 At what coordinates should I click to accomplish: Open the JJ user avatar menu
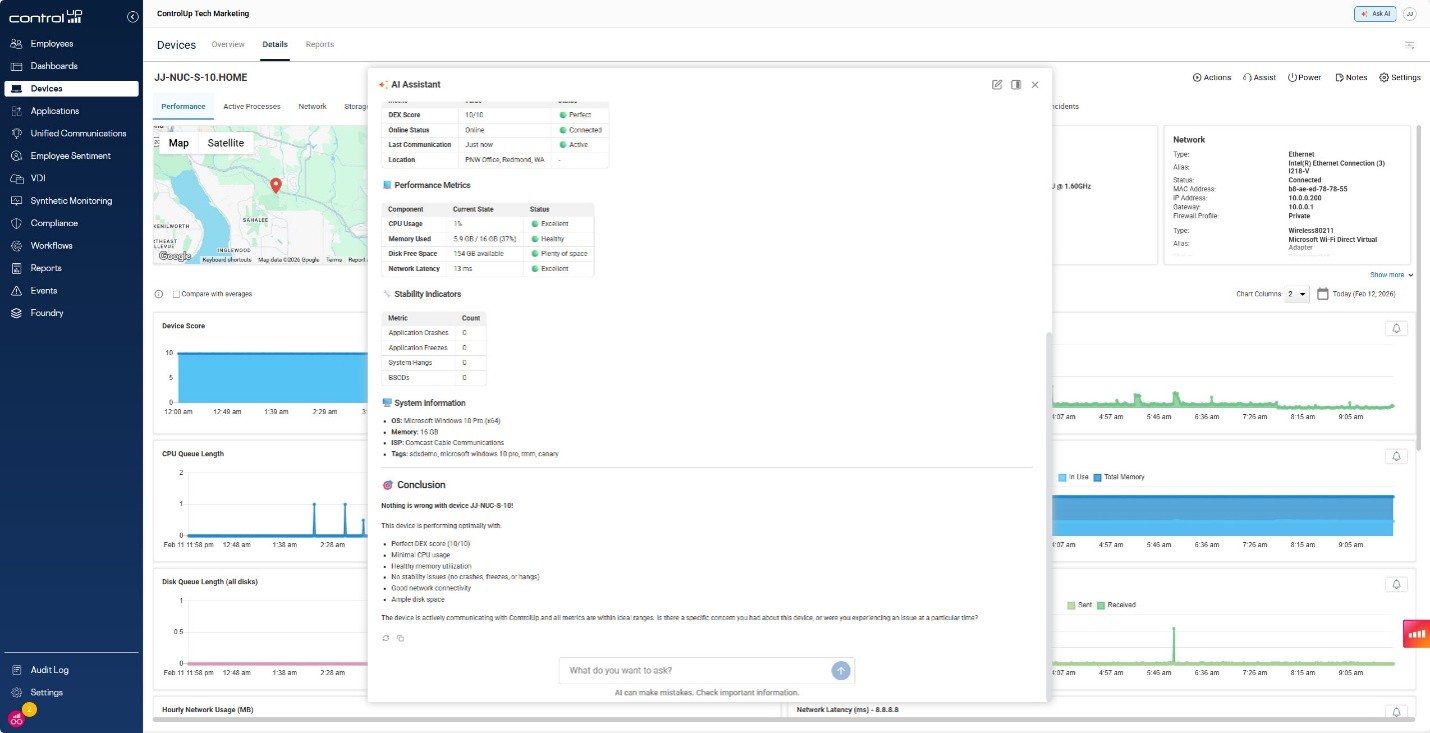point(1410,14)
